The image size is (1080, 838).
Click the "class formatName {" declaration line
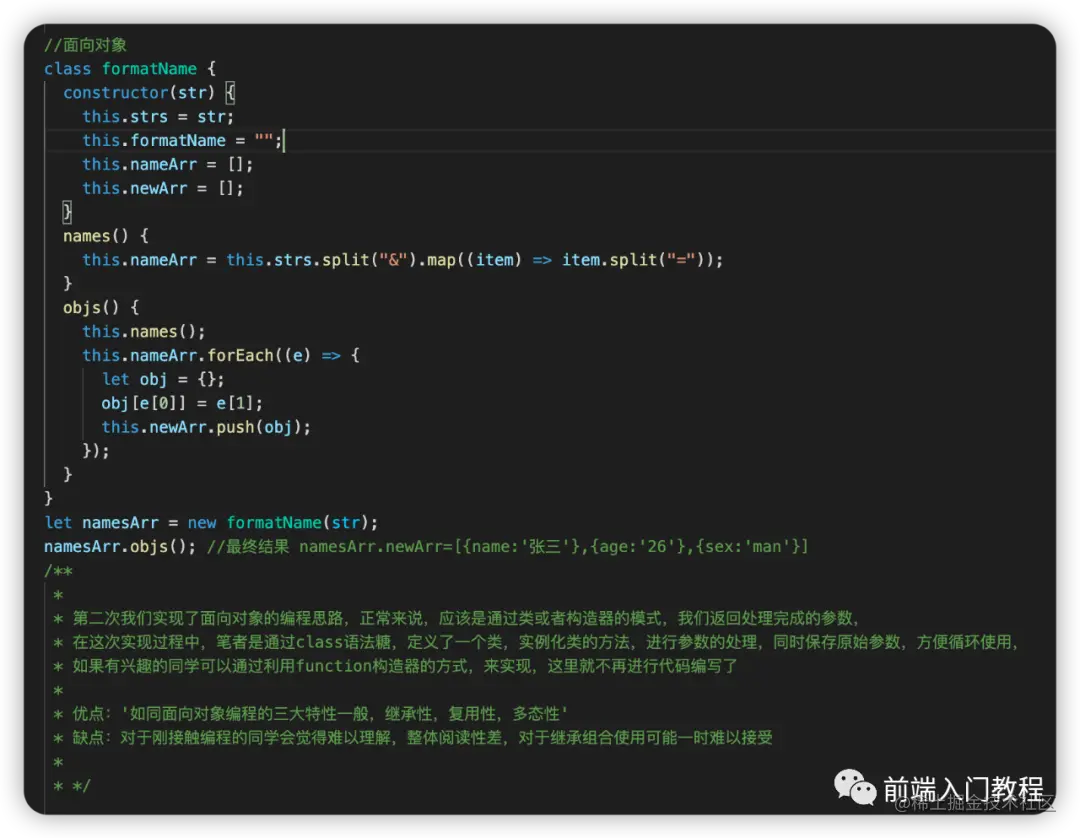tap(130, 69)
